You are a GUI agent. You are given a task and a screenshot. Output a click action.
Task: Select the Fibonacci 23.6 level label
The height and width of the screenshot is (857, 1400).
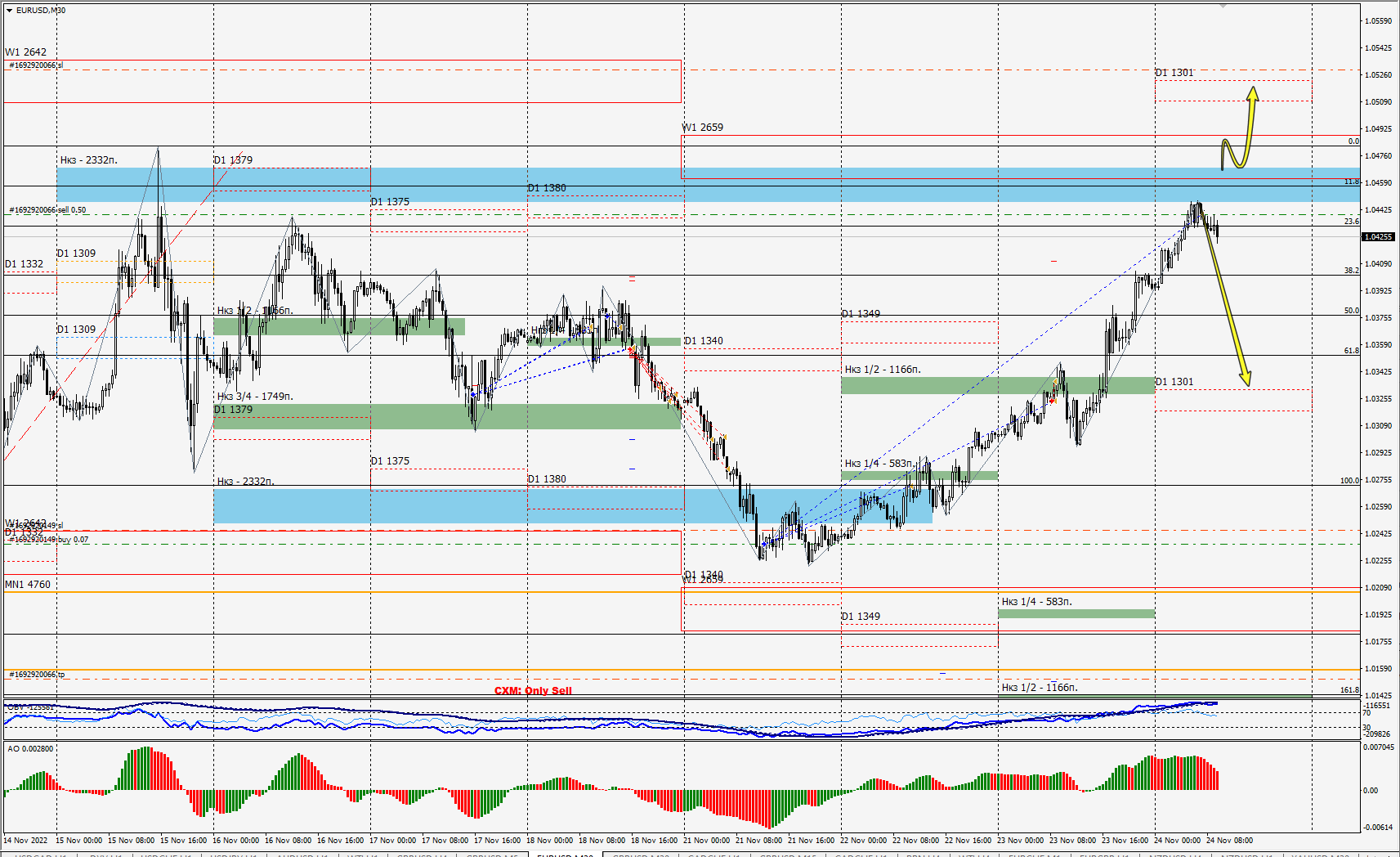coord(1352,222)
